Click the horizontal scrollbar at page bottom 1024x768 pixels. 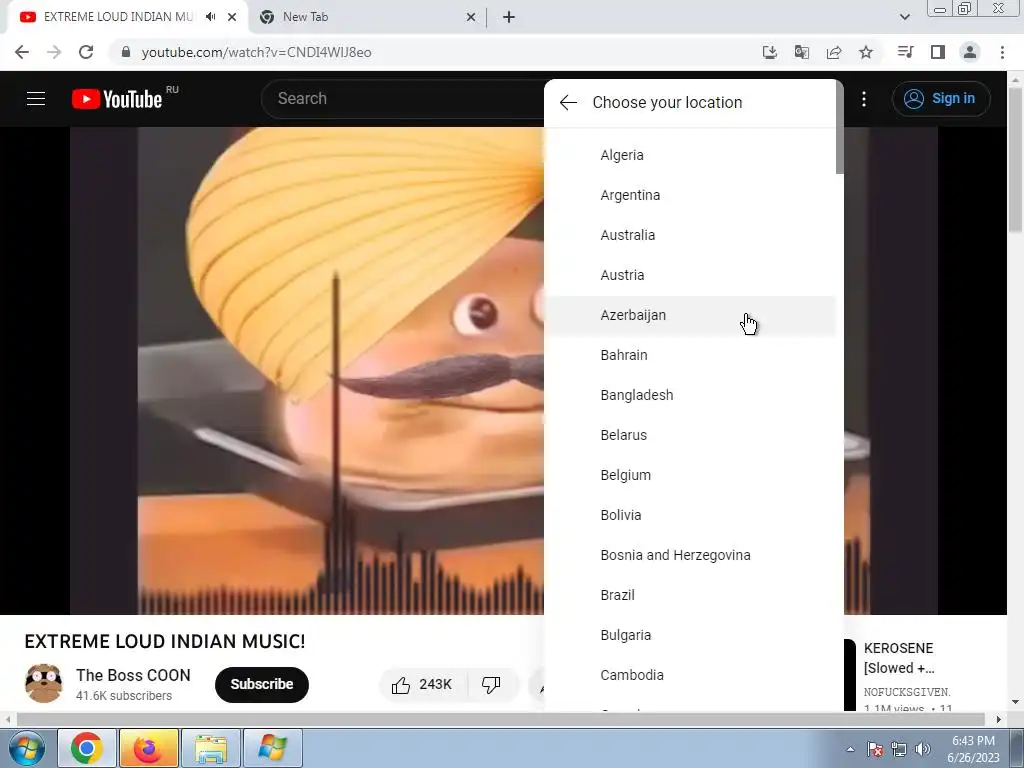pyautogui.click(x=501, y=719)
